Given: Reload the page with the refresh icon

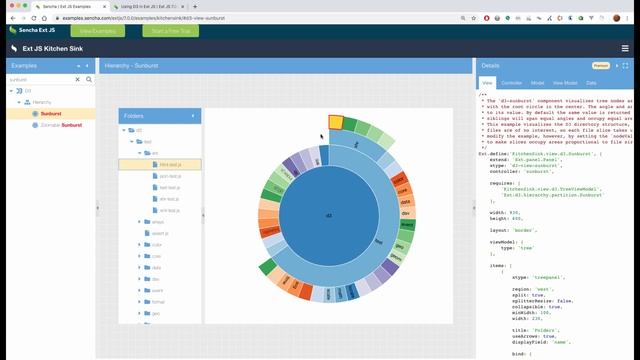Looking at the screenshot, I should [x=34, y=18].
